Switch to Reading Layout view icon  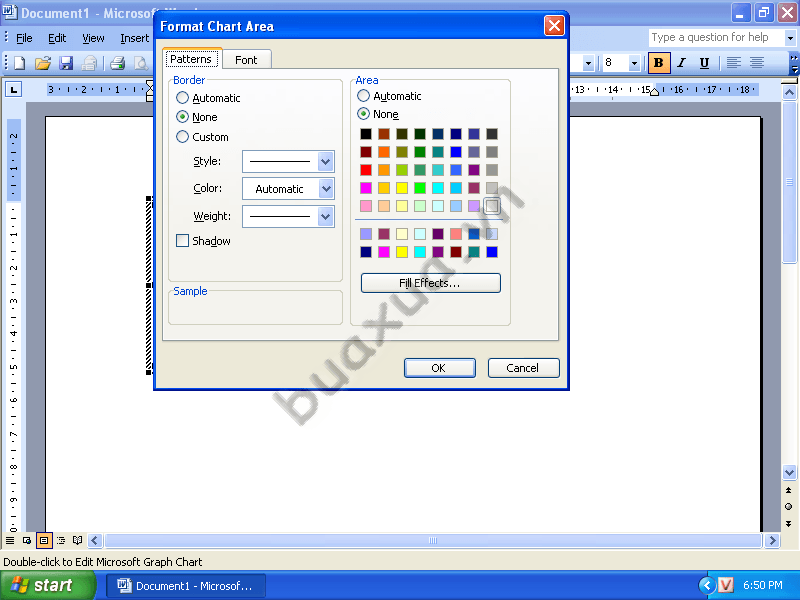78,540
